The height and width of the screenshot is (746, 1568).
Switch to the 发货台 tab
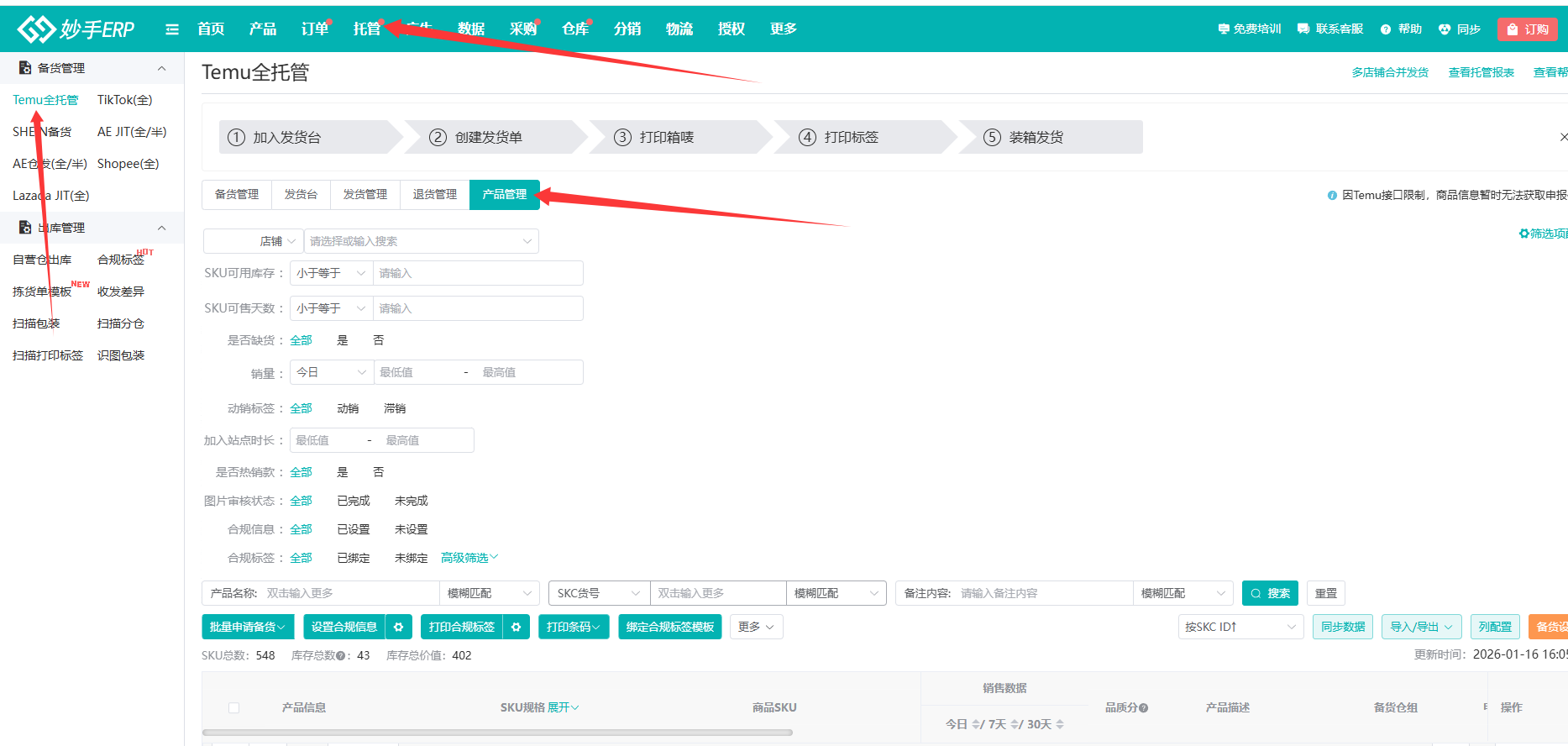(x=301, y=194)
